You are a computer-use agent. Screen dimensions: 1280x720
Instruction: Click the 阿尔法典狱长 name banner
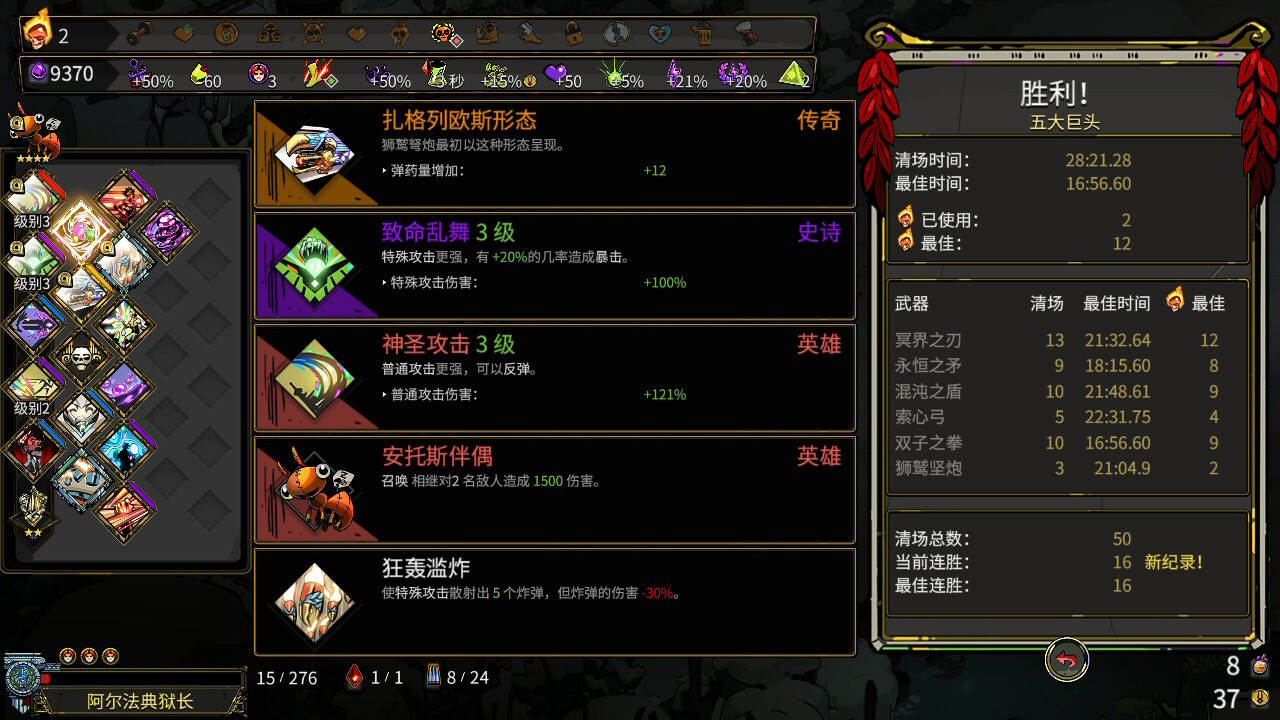pos(140,702)
